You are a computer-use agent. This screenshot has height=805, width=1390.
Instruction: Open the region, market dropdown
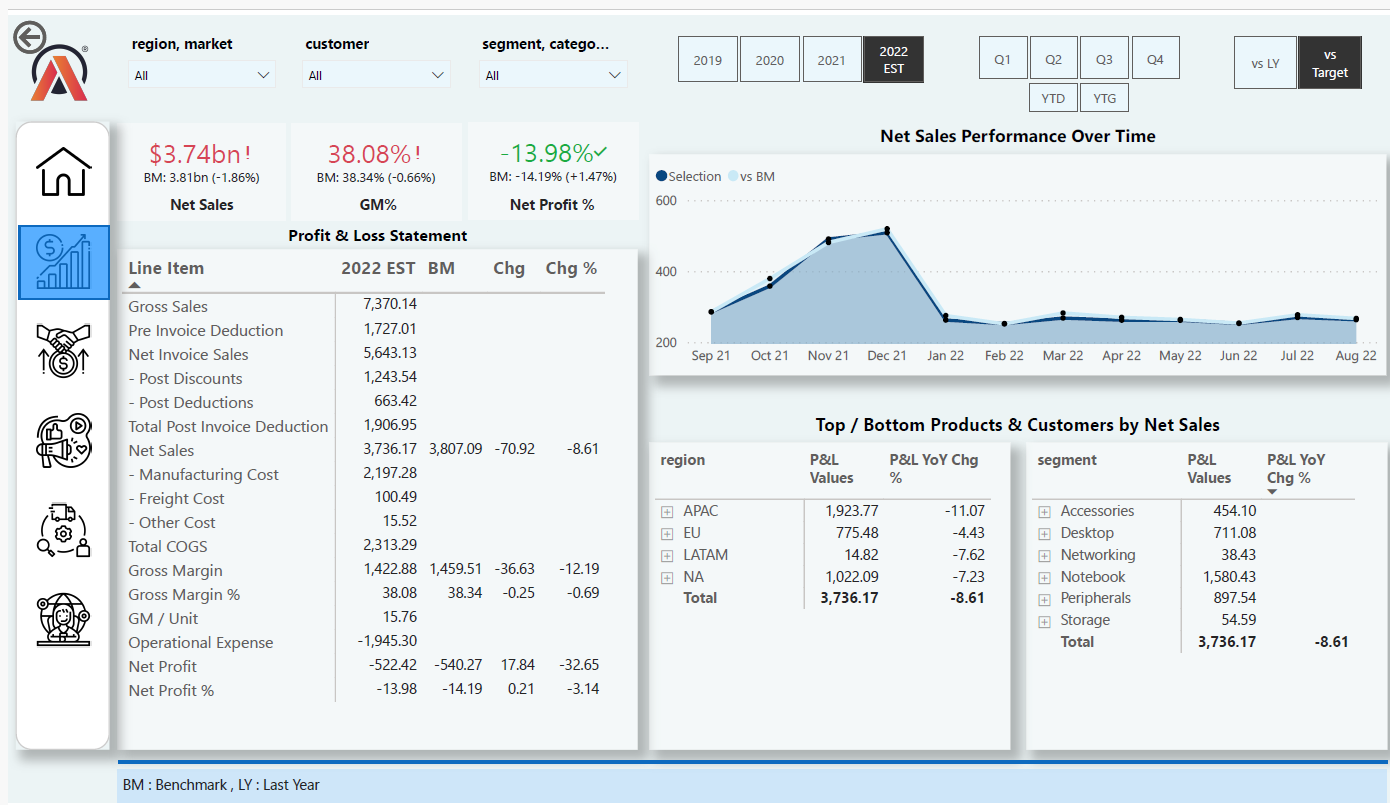click(202, 74)
